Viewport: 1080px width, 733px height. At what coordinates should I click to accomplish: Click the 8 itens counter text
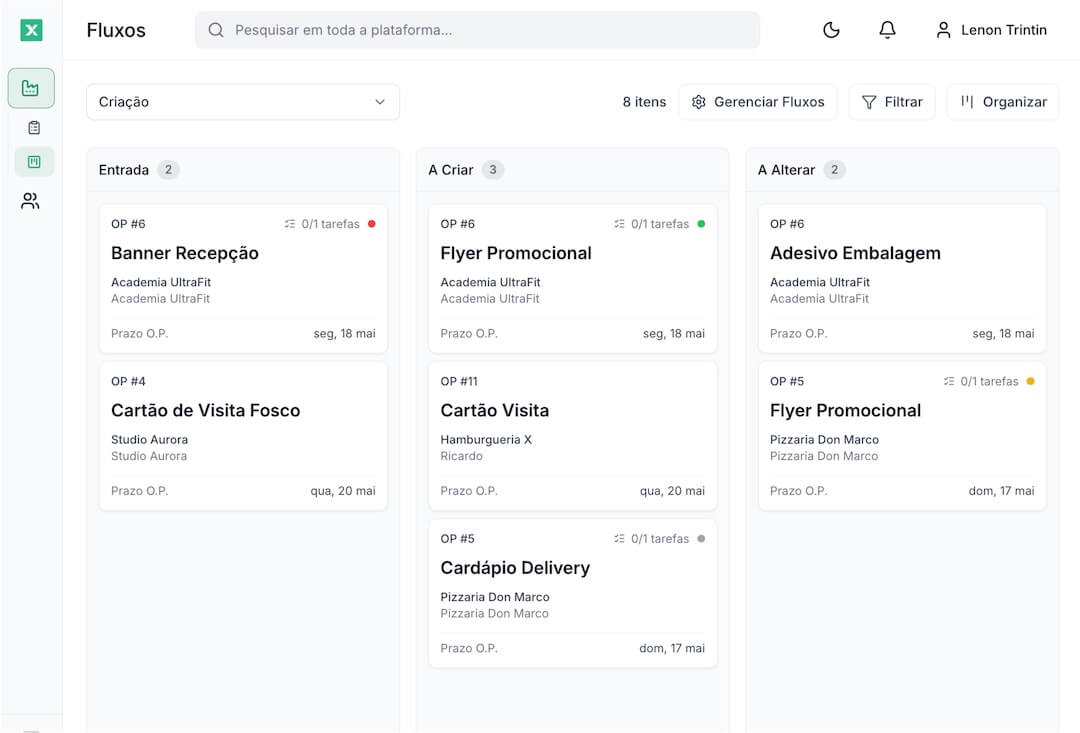click(644, 102)
